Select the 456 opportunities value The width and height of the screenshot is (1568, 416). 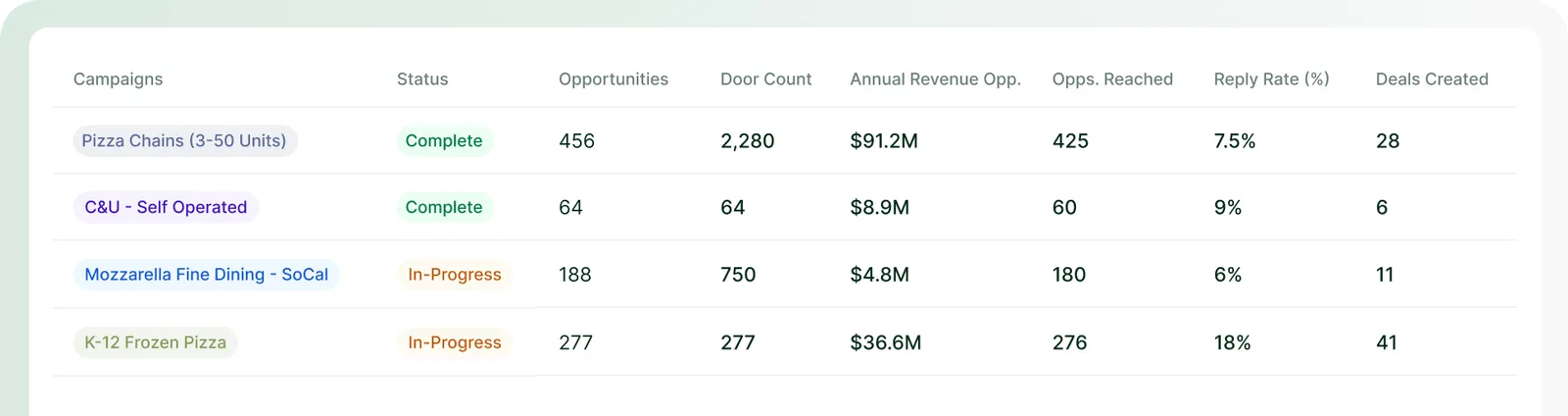[577, 141]
